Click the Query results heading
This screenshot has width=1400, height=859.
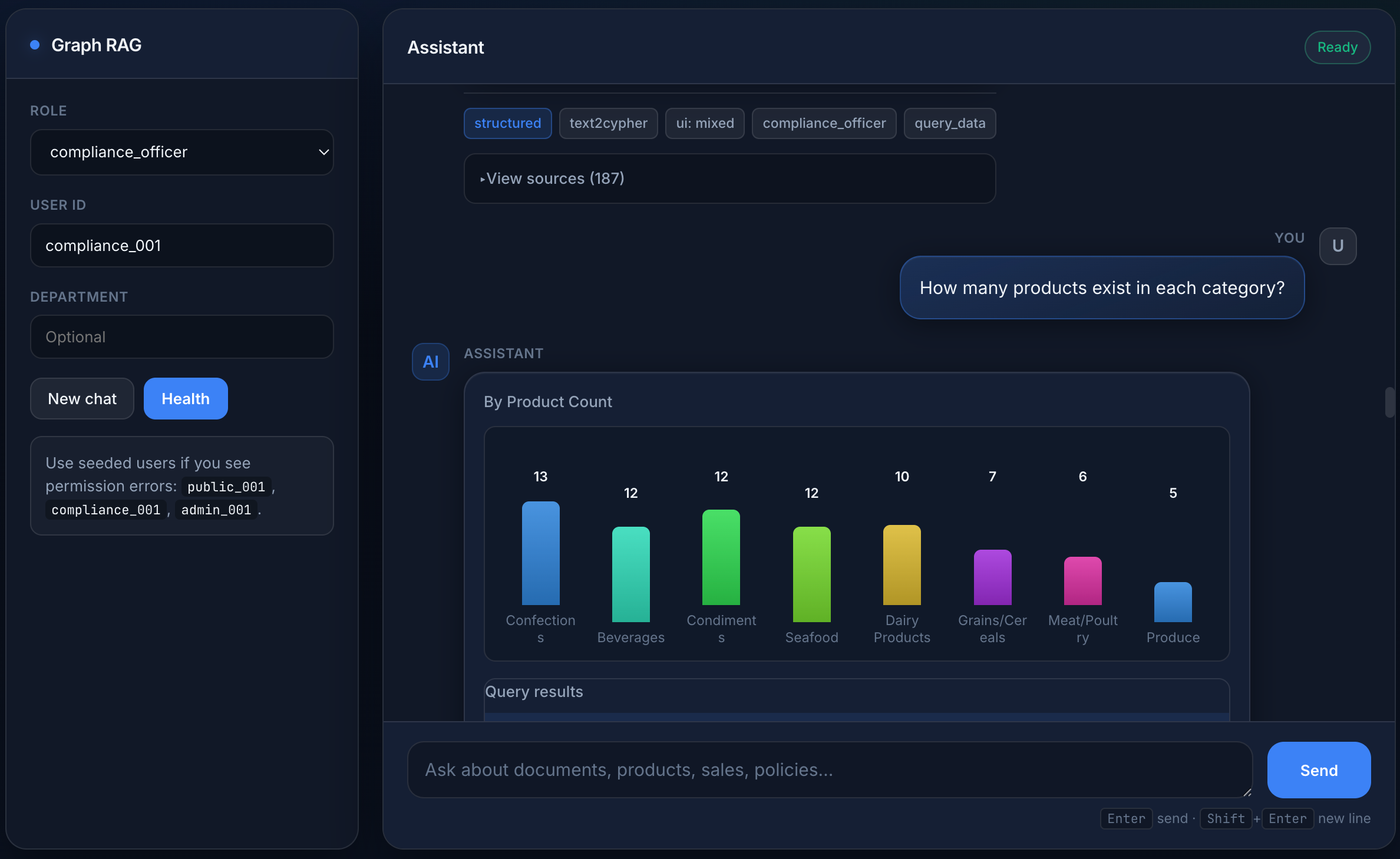tap(534, 692)
